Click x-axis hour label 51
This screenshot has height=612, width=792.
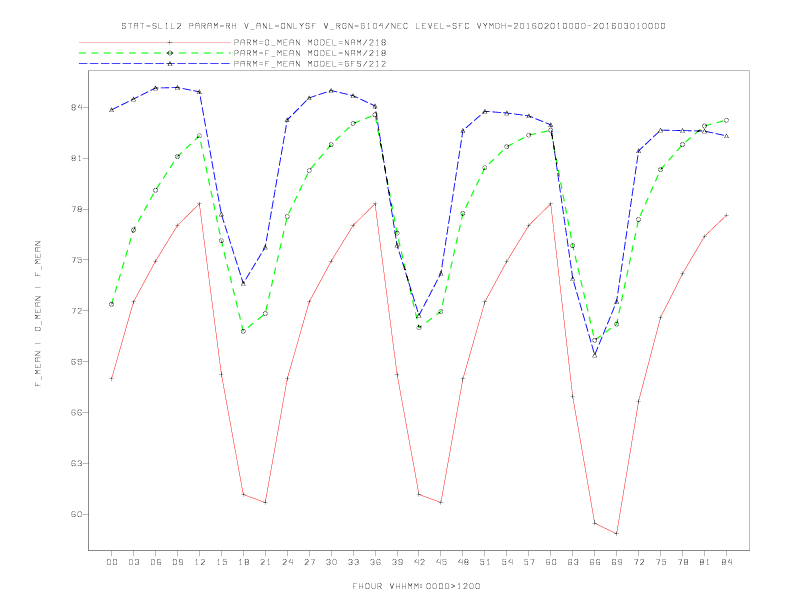pos(485,562)
